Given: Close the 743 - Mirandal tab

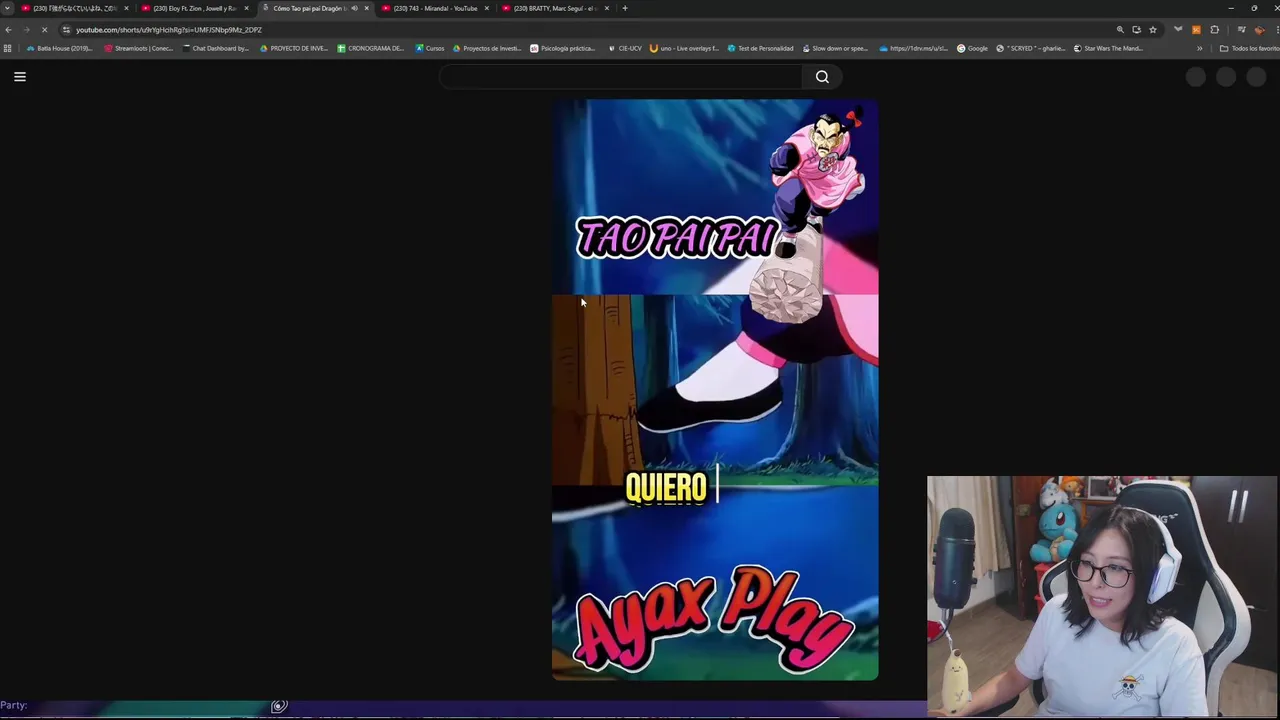Looking at the screenshot, I should click(x=487, y=8).
